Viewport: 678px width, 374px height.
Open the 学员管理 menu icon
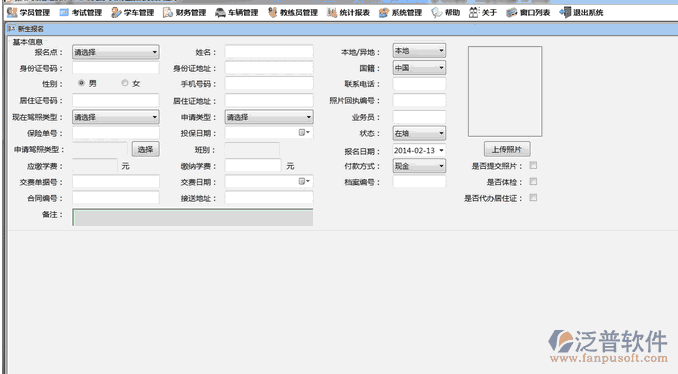coord(13,13)
